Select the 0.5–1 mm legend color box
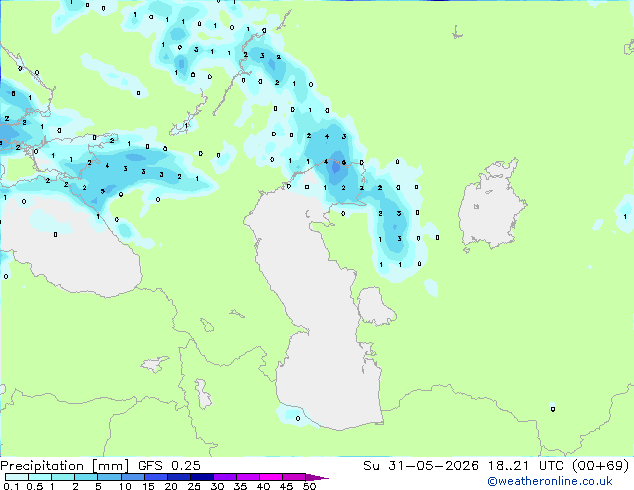Image resolution: width=634 pixels, height=490 pixels. [x=40, y=477]
